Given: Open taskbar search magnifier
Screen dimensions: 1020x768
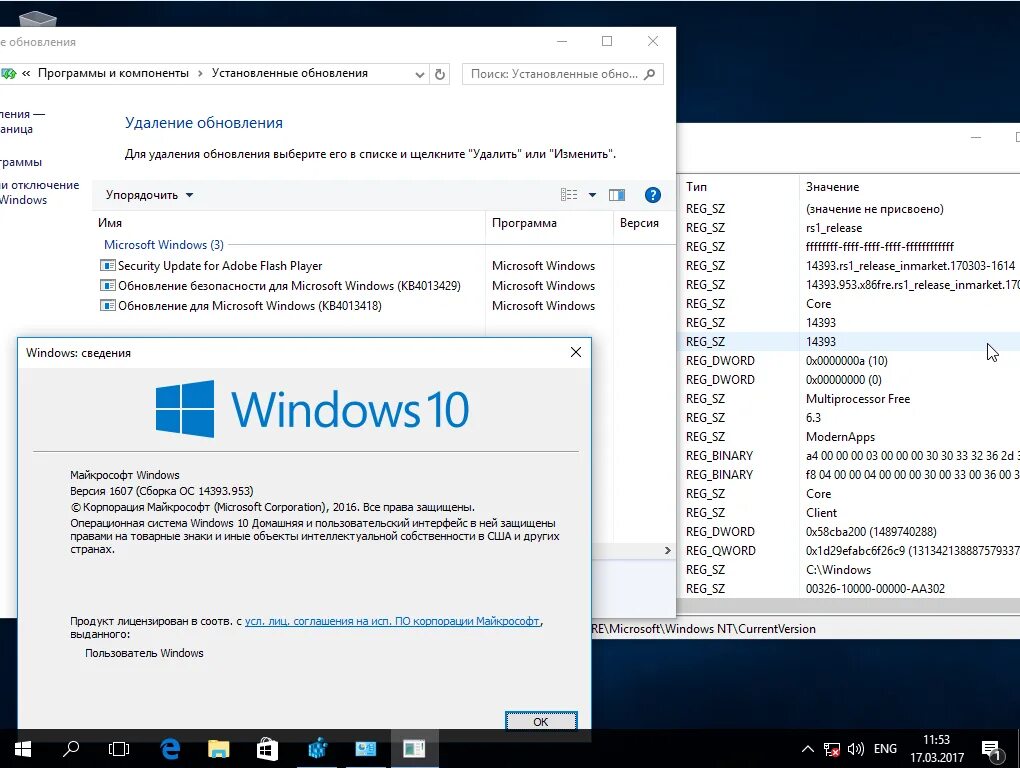Looking at the screenshot, I should tap(70, 749).
